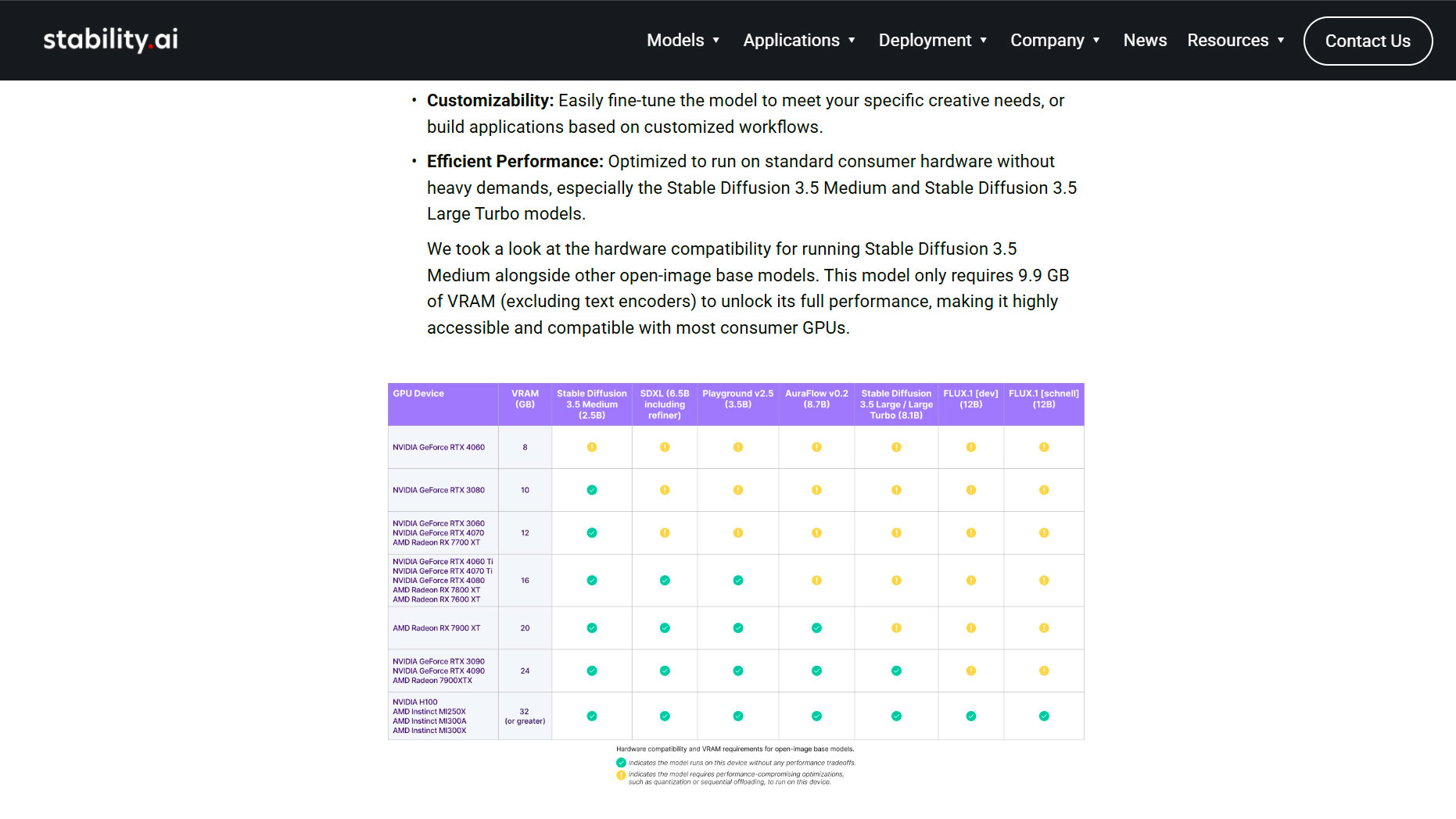1456x819 pixels.
Task: Open the stability.ai logo homepage link
Action: [x=110, y=40]
